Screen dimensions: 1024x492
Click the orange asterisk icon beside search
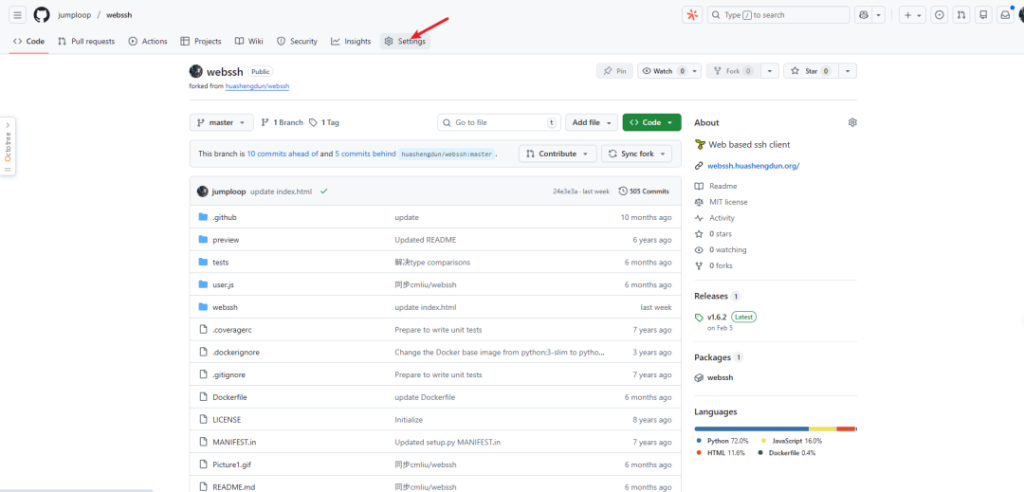692,15
